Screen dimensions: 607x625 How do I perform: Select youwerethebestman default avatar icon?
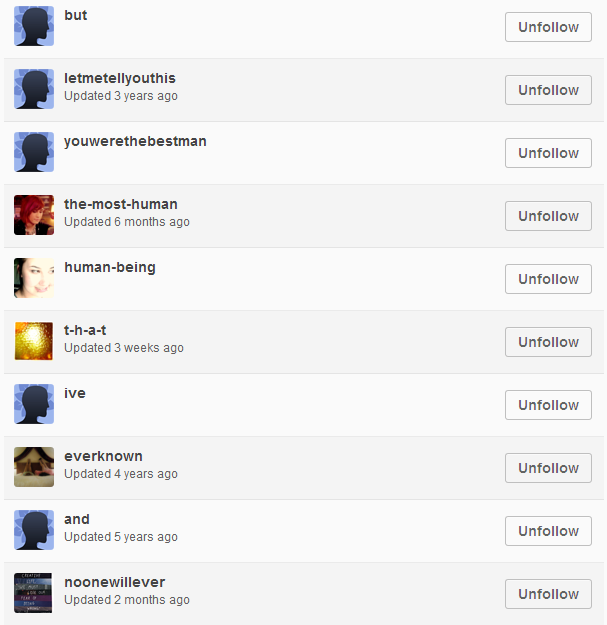click(x=34, y=152)
